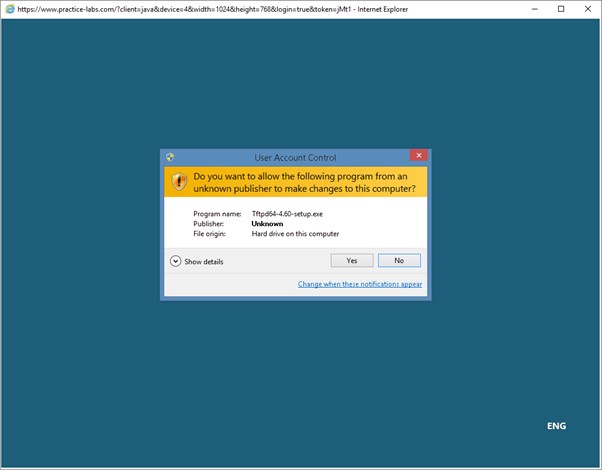Click the 'File origin:' label
The width and height of the screenshot is (602, 470).
point(209,234)
